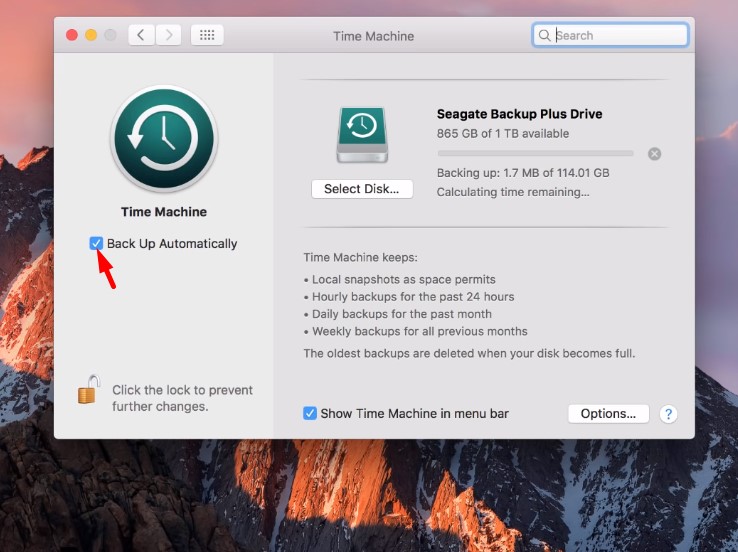738x552 pixels.
Task: Click the magnifying glass in search box
Action: [x=545, y=35]
